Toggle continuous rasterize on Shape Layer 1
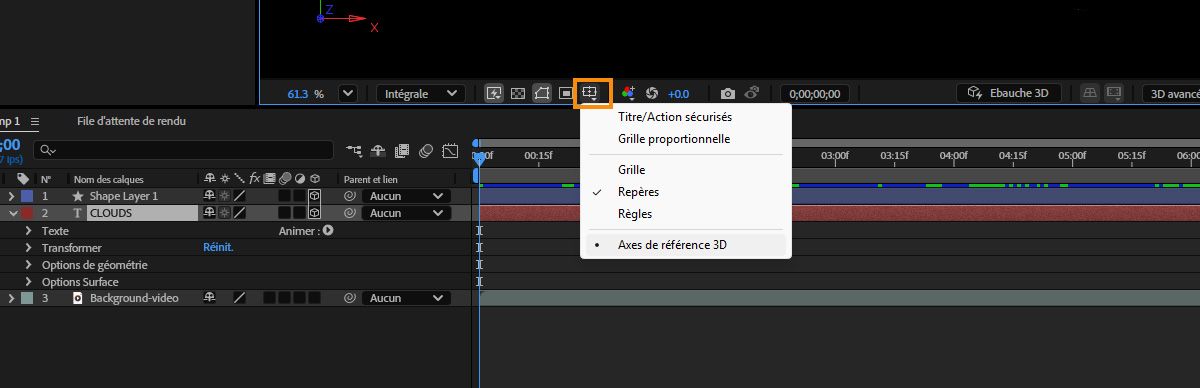The width and height of the screenshot is (1200, 388). point(224,196)
